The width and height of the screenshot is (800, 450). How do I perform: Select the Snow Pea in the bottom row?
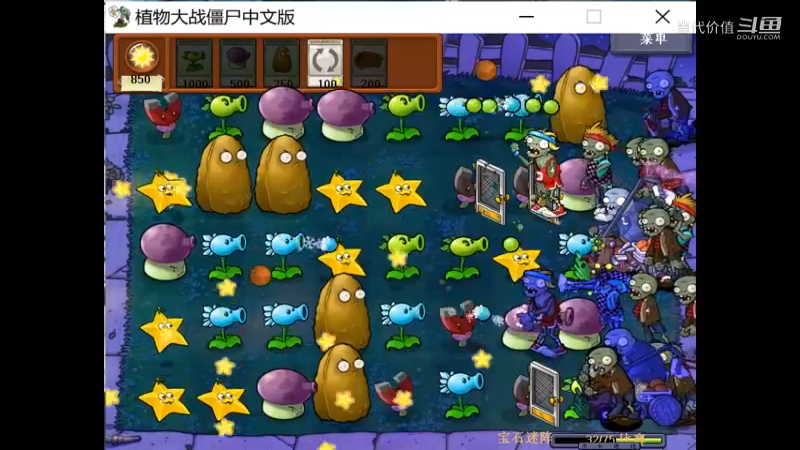click(x=462, y=394)
